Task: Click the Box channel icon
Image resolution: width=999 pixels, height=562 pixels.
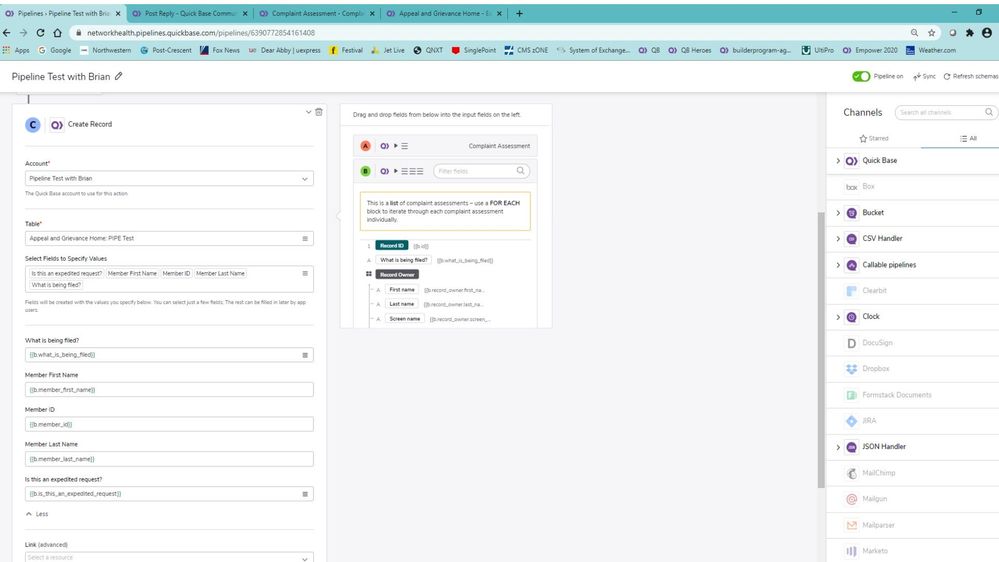Action: tap(851, 187)
